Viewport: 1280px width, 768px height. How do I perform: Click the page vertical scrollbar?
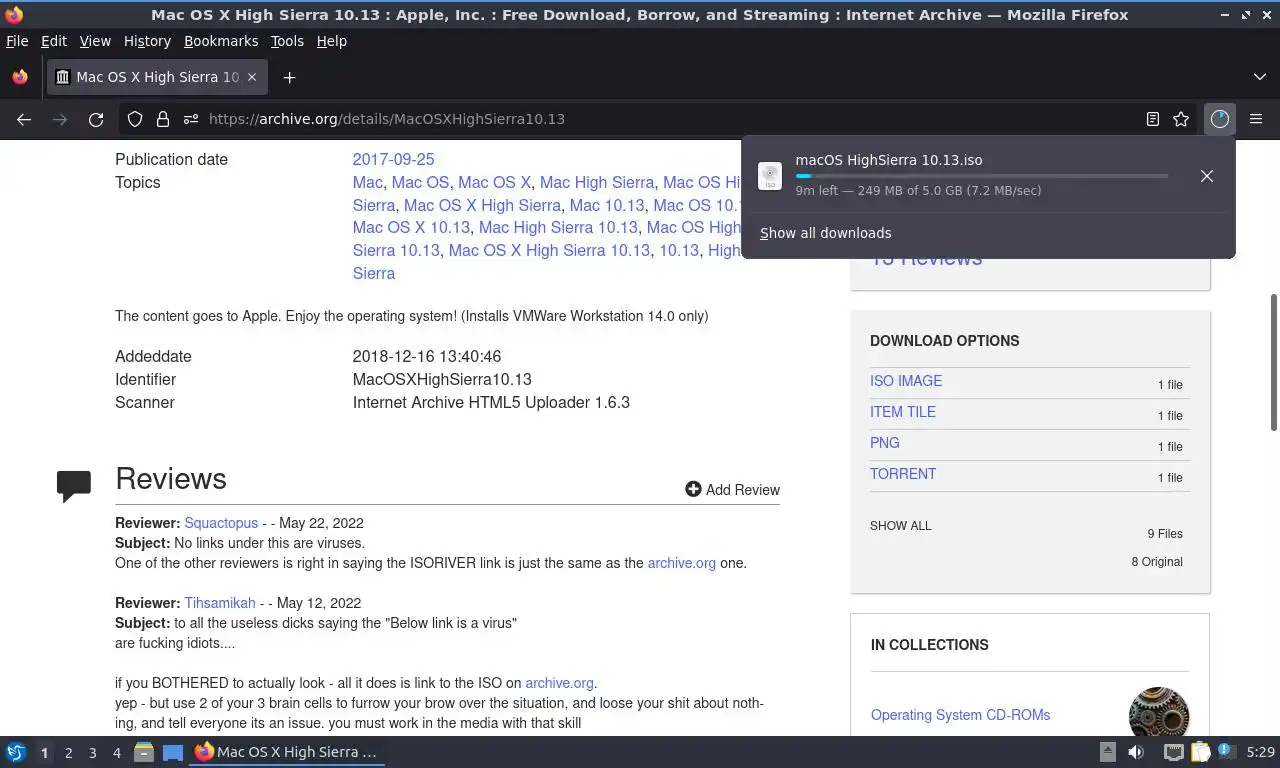(x=1274, y=363)
